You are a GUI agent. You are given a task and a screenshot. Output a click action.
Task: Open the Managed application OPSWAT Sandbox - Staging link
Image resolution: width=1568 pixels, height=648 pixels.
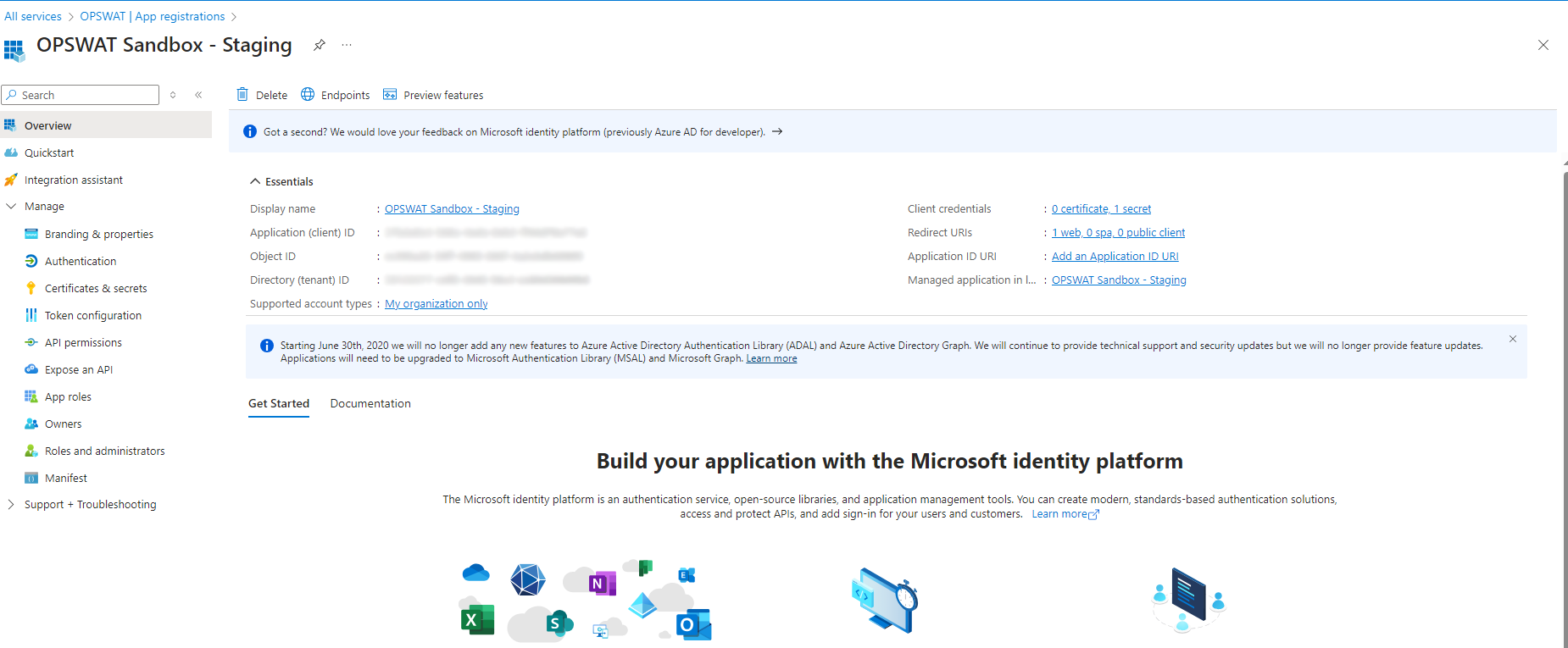(1119, 280)
